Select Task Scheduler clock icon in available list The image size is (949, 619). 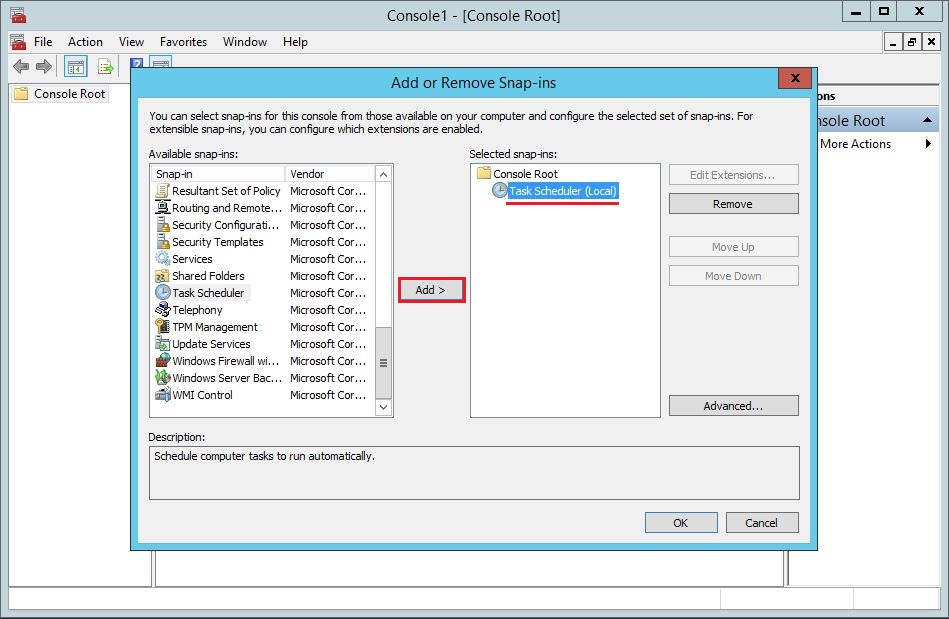coord(162,293)
